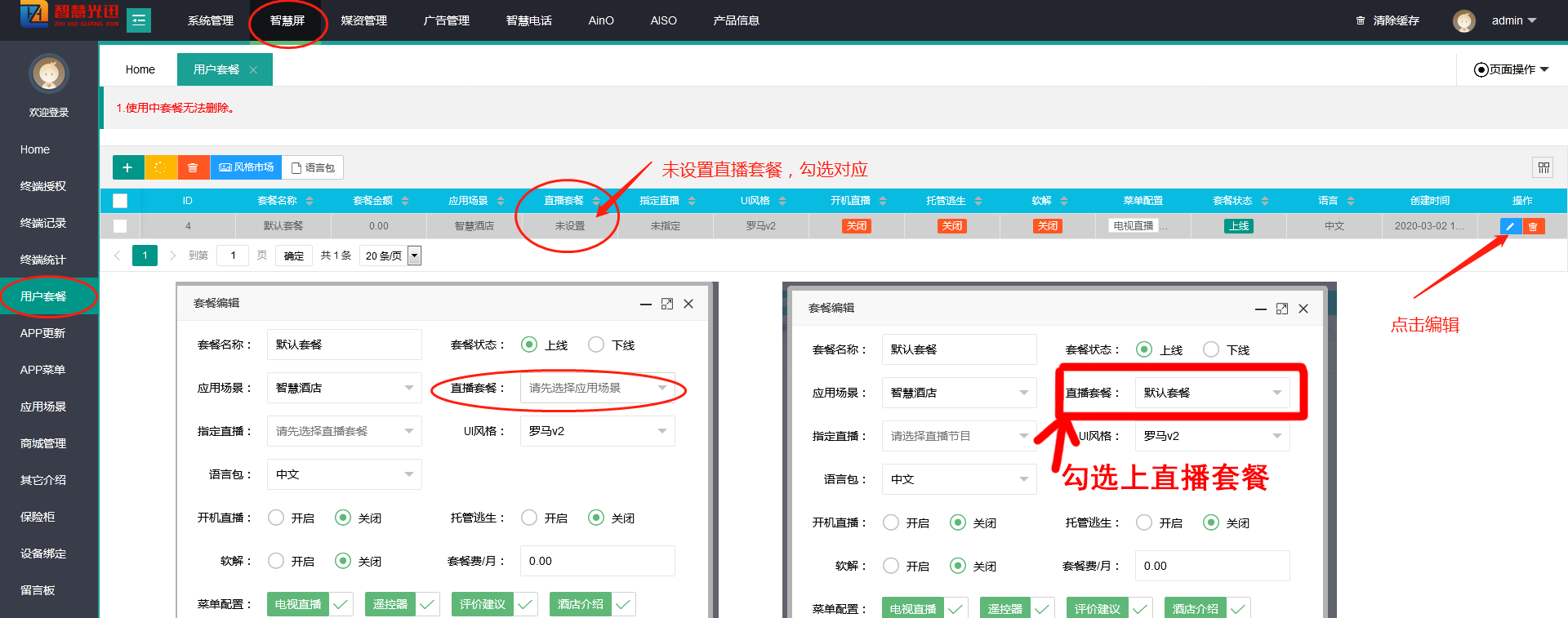Image resolution: width=1568 pixels, height=618 pixels.
Task: Click the 风格市场 button
Action: (246, 167)
